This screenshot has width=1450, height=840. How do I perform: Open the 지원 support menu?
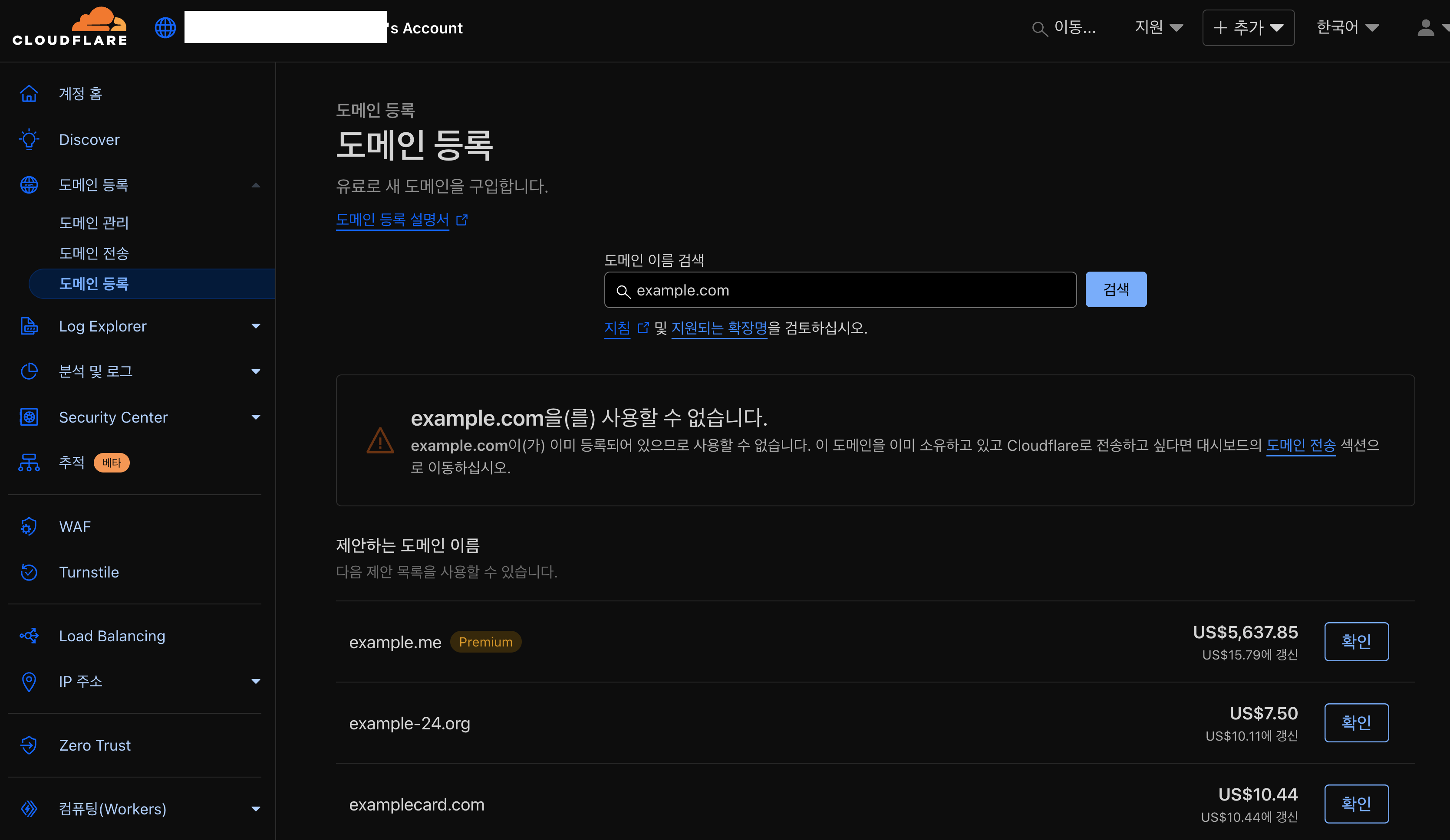coord(1158,28)
